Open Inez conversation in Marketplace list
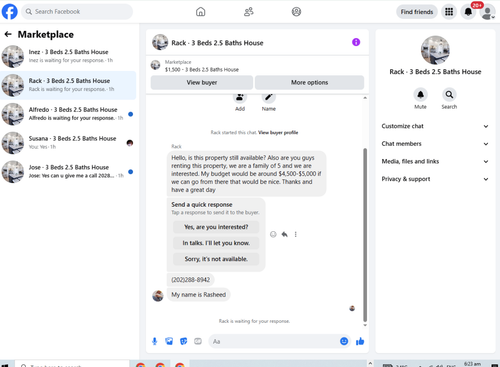Image resolution: width=500 pixels, height=367 pixels. 68,56
